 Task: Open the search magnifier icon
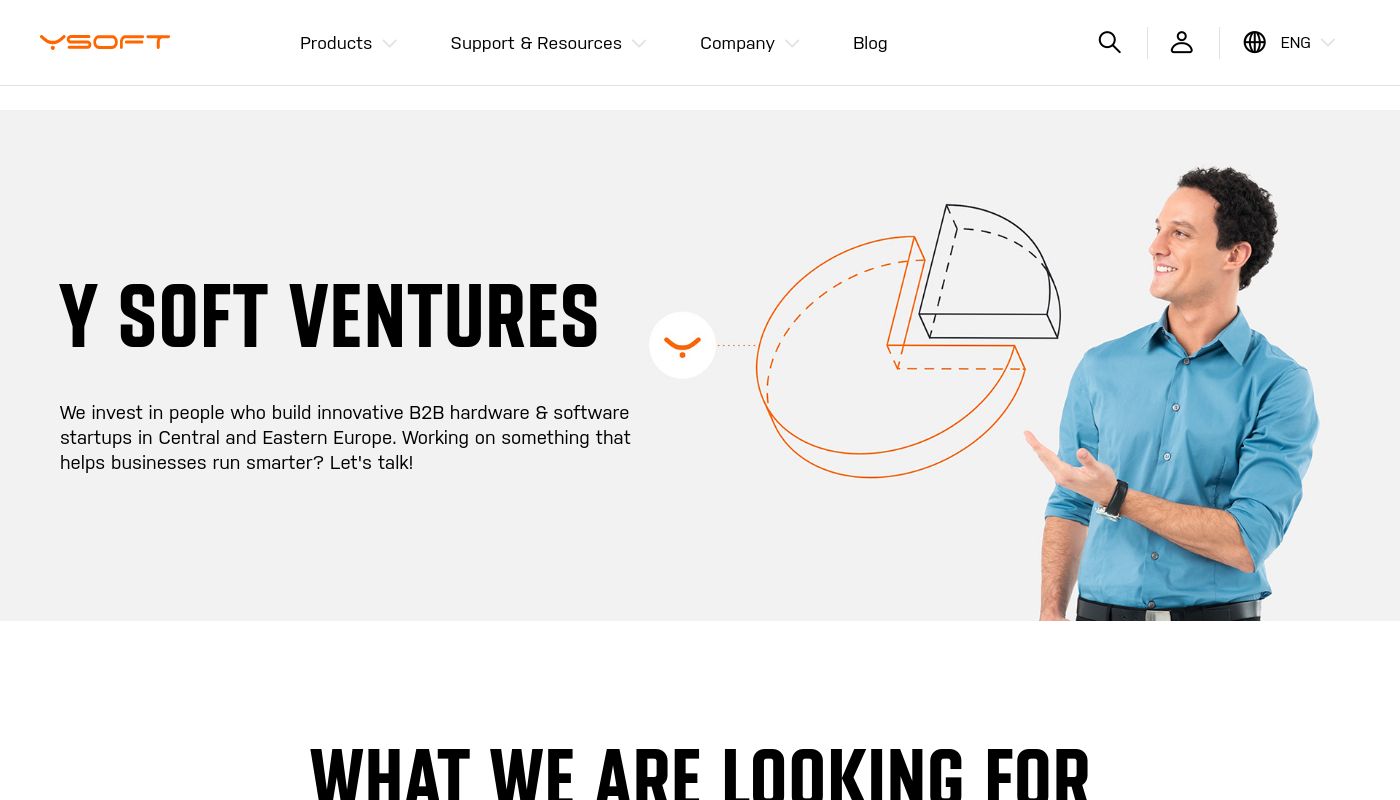[x=1109, y=42]
